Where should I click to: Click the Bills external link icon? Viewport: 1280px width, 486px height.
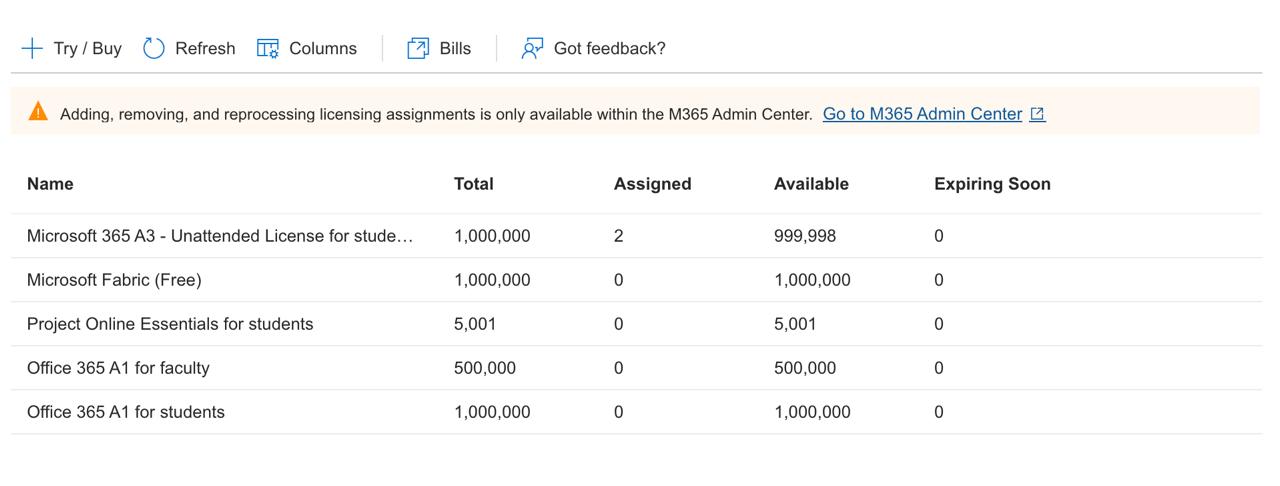pos(418,48)
